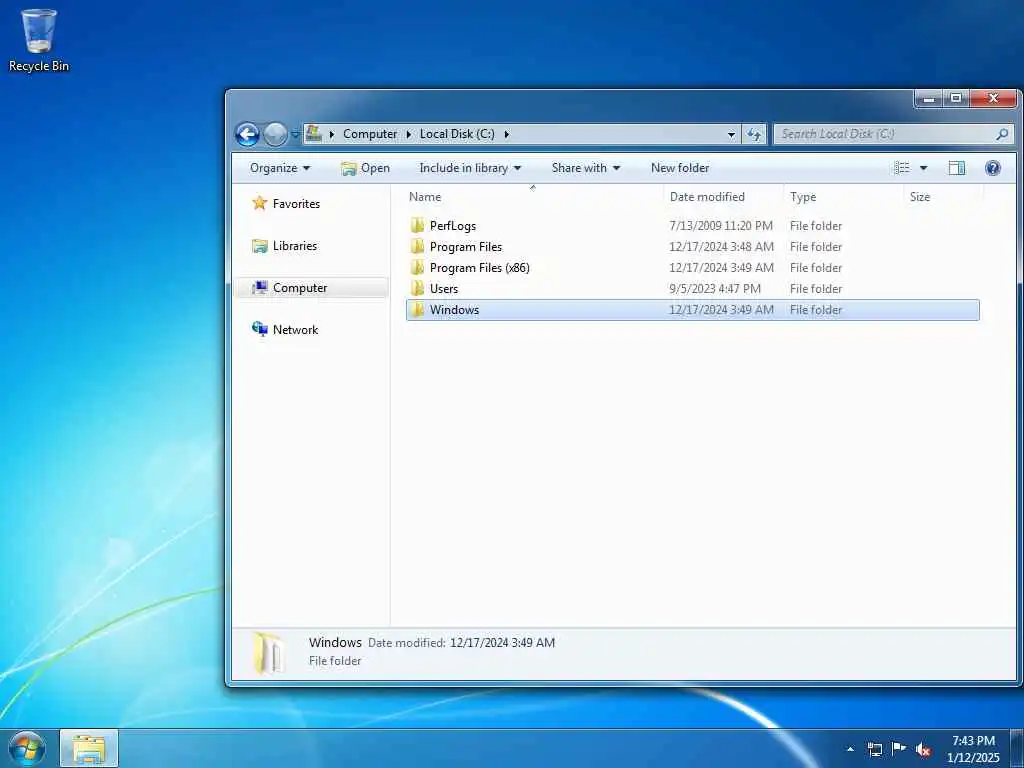1024x768 pixels.
Task: Click the Refresh button
Action: (754, 135)
